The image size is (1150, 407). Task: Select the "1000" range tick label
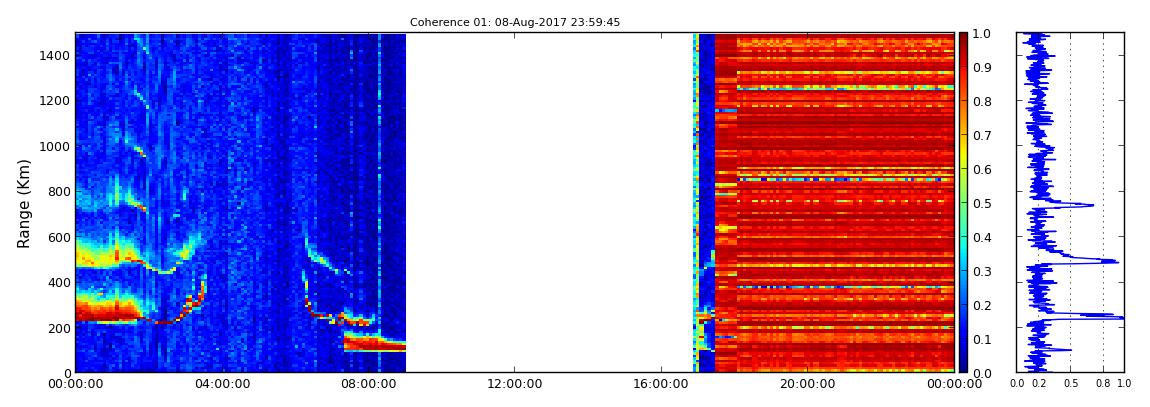click(56, 147)
